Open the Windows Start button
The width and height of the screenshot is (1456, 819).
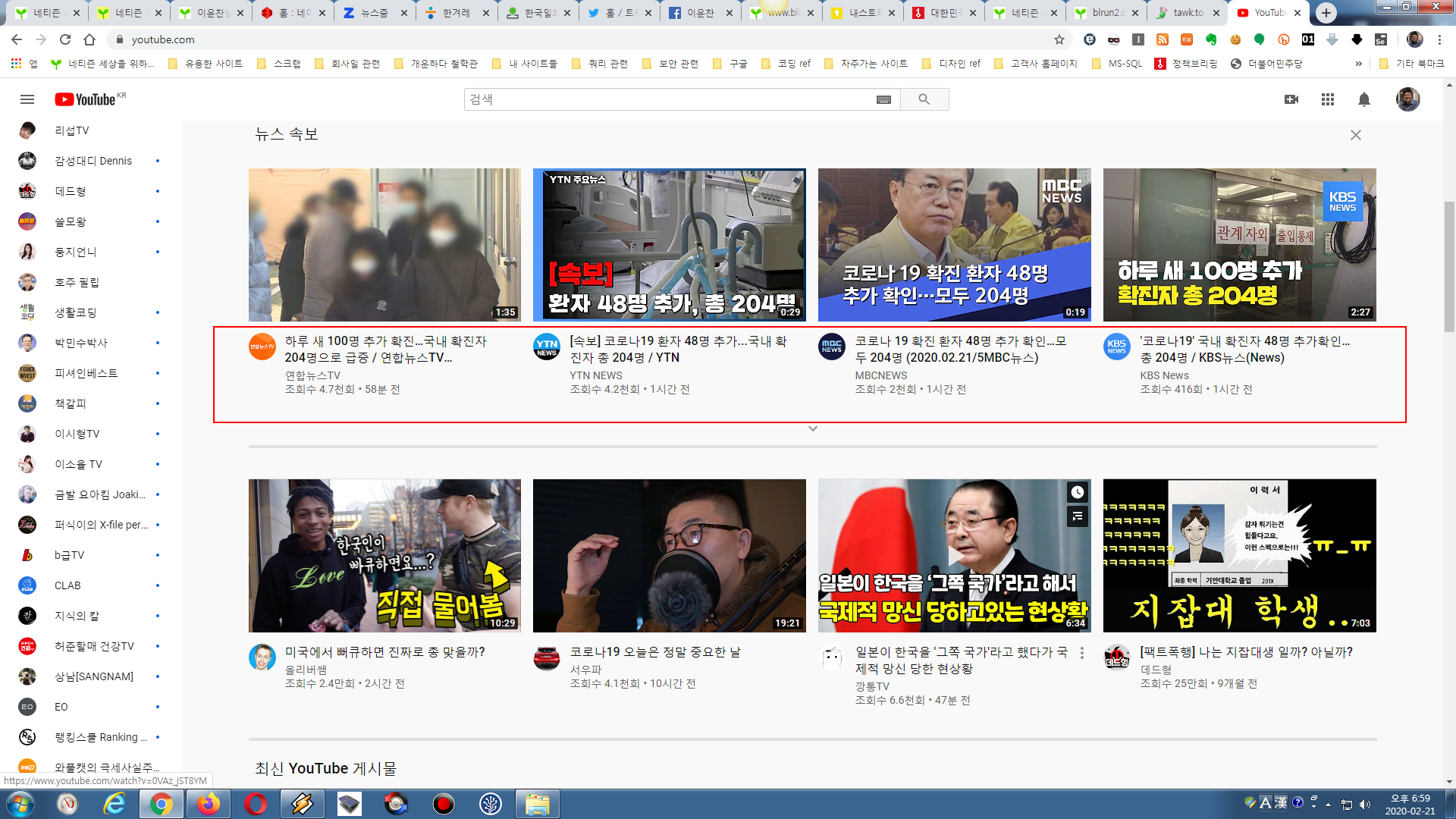tap(20, 804)
